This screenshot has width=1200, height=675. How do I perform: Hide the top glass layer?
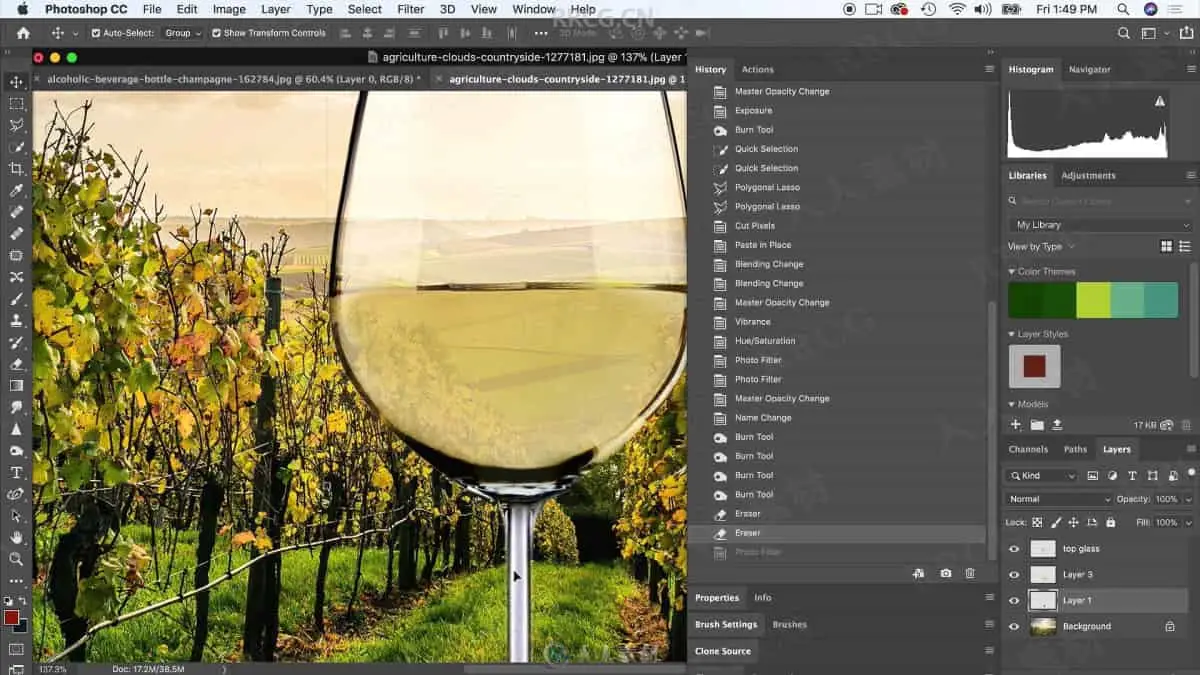(1014, 549)
